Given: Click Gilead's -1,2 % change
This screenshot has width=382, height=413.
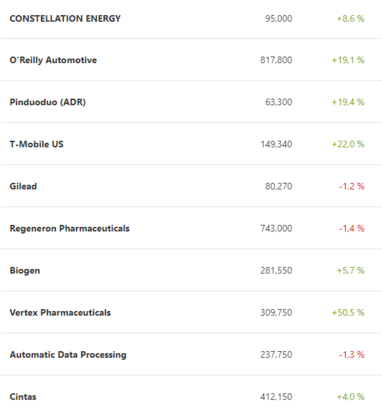Looking at the screenshot, I should (352, 186).
